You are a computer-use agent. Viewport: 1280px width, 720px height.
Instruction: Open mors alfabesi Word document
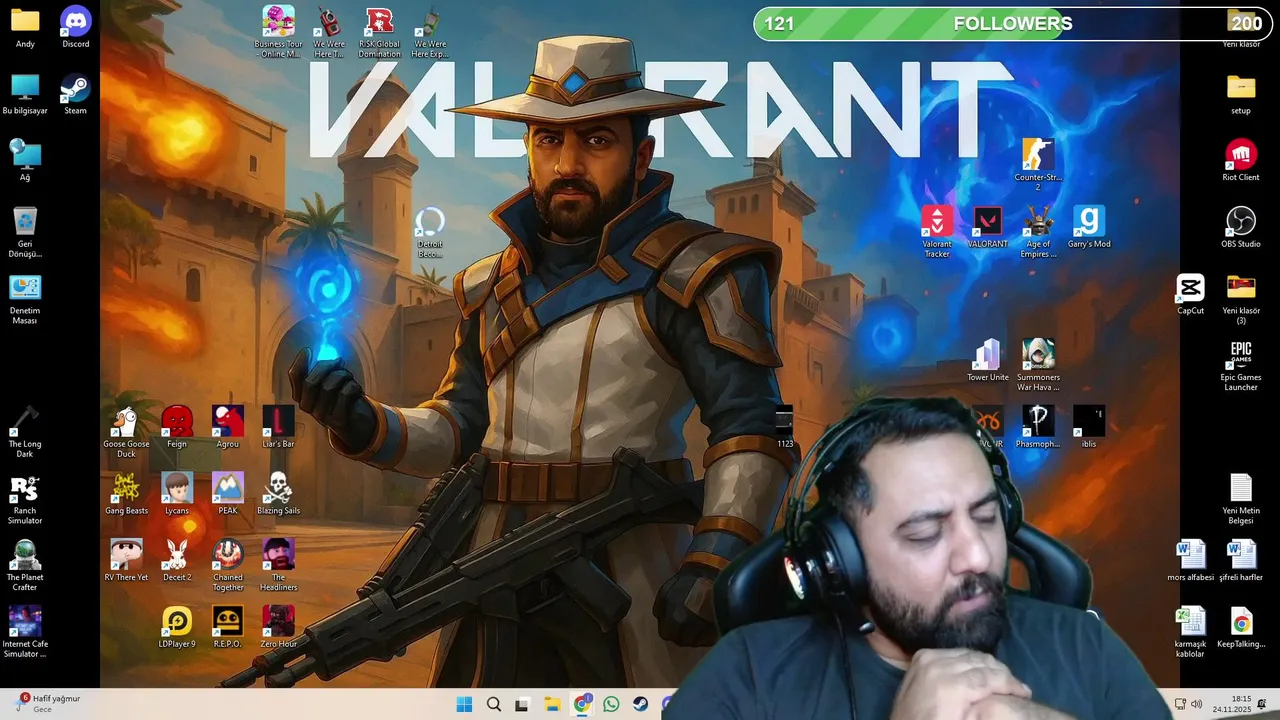coord(1190,560)
